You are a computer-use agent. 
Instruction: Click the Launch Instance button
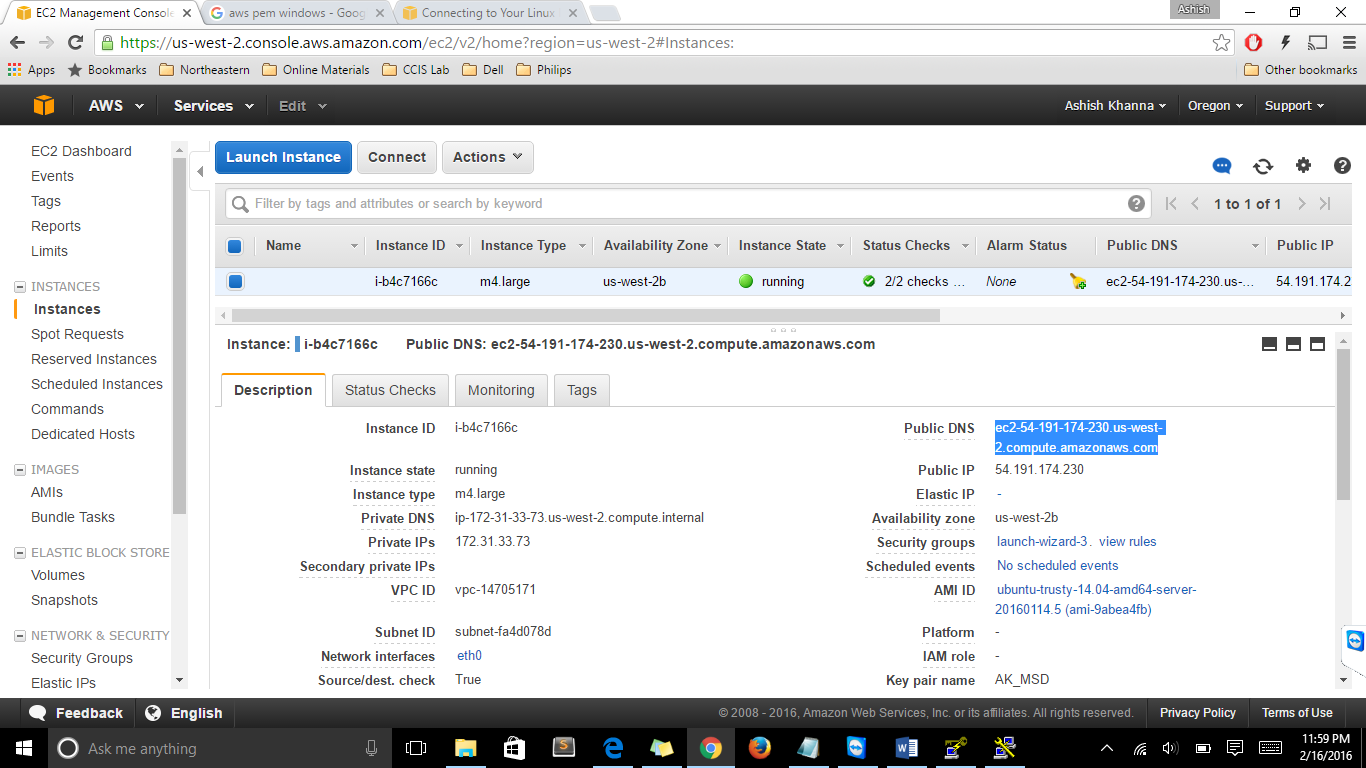(x=283, y=157)
